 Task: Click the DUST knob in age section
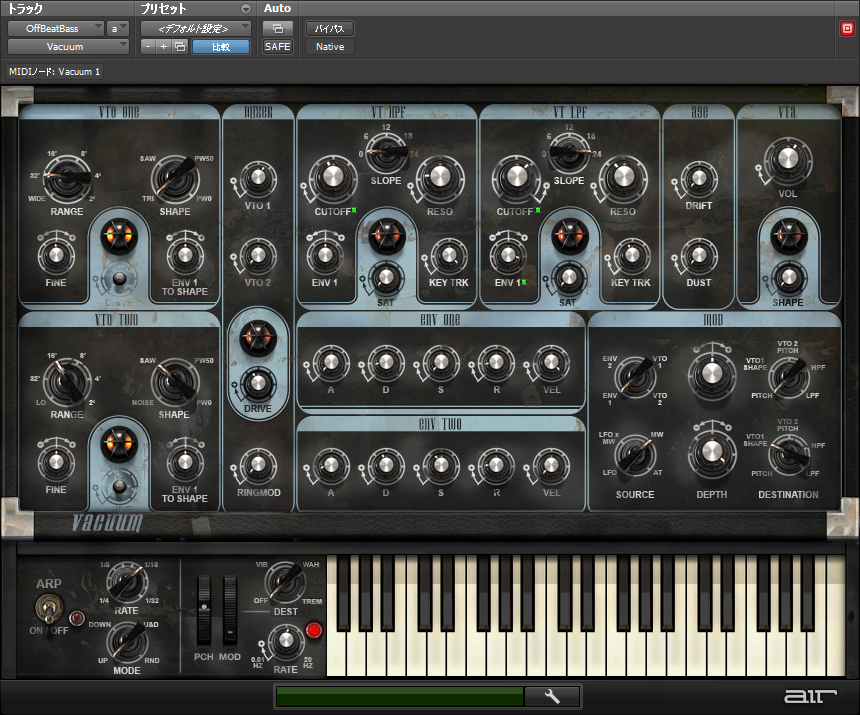[699, 255]
